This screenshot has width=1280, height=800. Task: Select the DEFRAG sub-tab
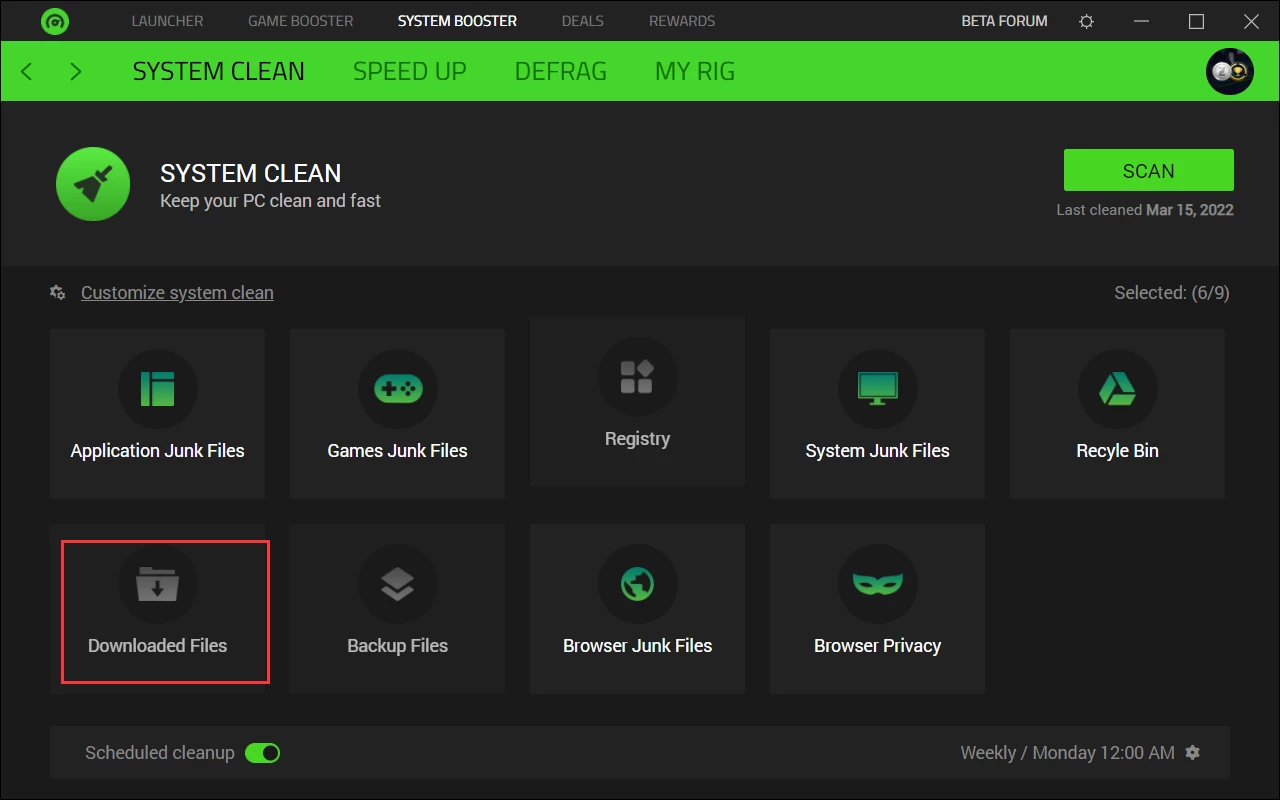[561, 71]
